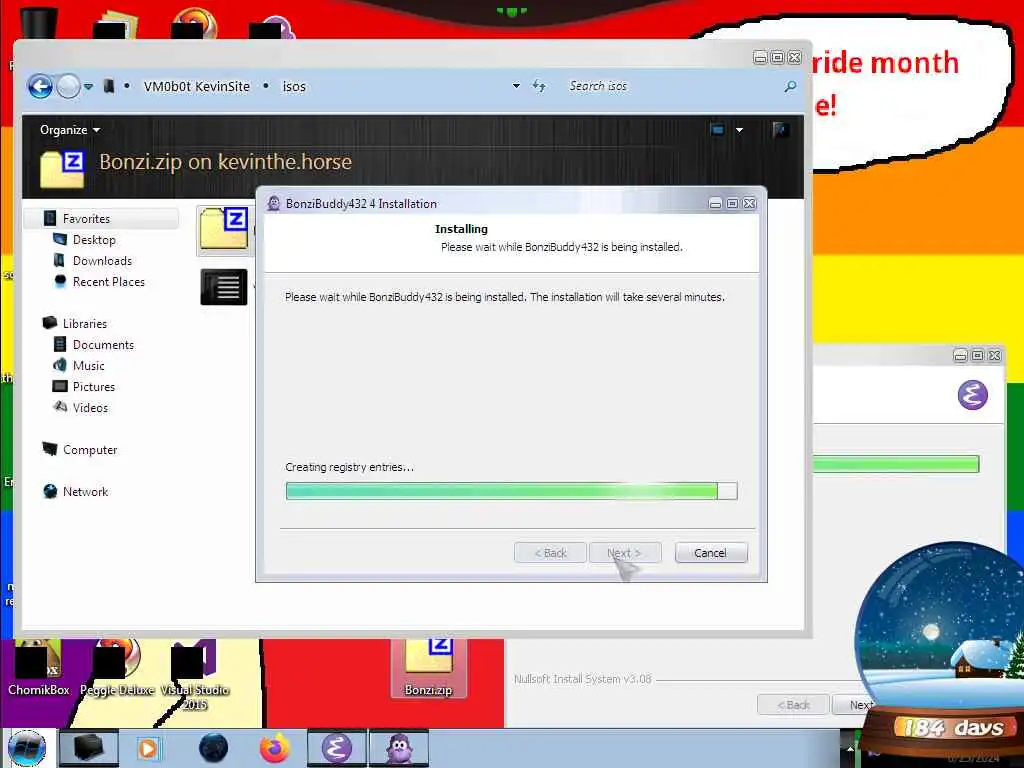The width and height of the screenshot is (1024, 768).
Task: Click the BonziBuddy icon in the installer title bar
Action: [x=274, y=203]
